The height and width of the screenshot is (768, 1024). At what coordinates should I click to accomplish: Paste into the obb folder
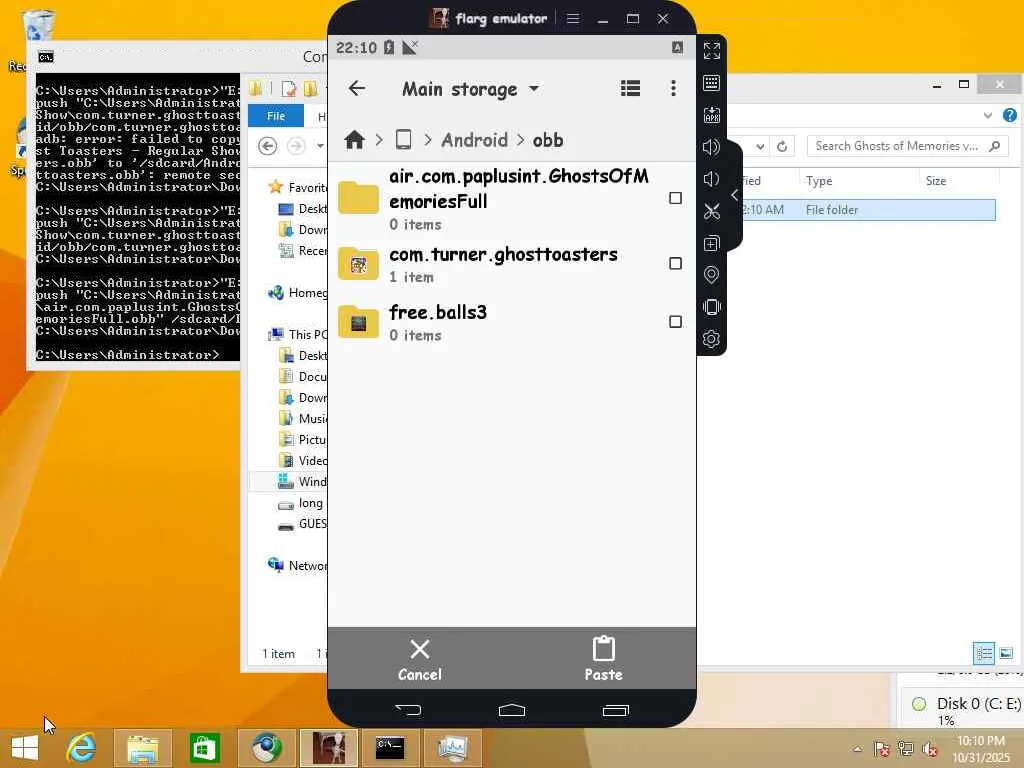click(603, 659)
